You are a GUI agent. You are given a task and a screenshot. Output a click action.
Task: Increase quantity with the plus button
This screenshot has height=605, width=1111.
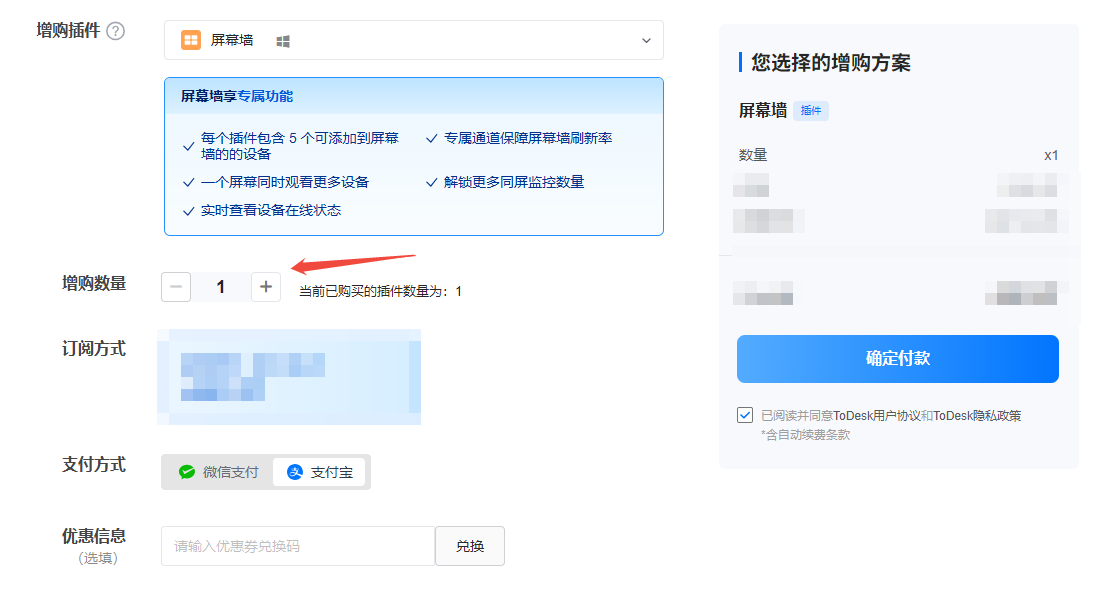tap(266, 287)
